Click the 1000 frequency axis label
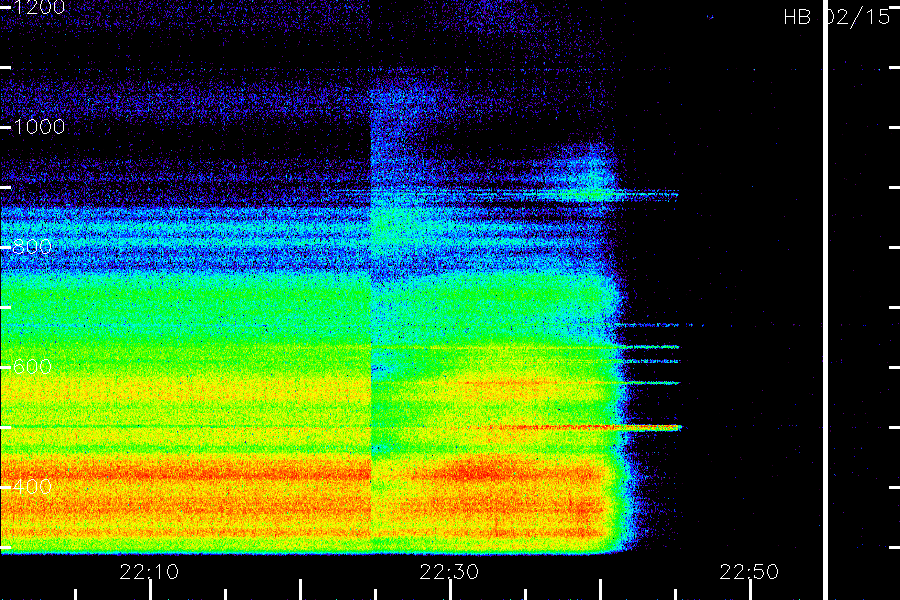Viewport: 900px width, 600px height. (x=39, y=127)
